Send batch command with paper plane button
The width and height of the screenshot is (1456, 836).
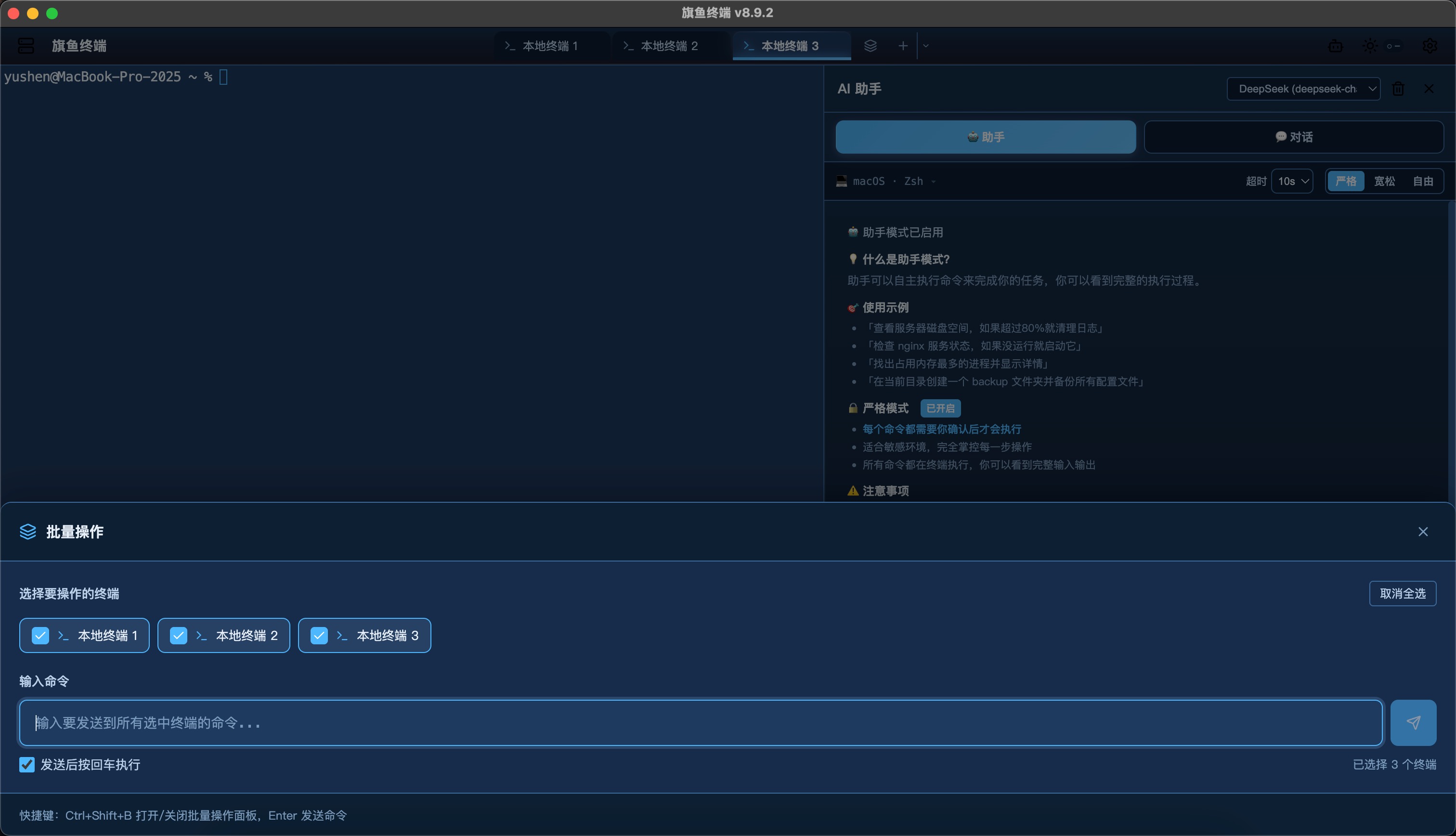[1413, 722]
